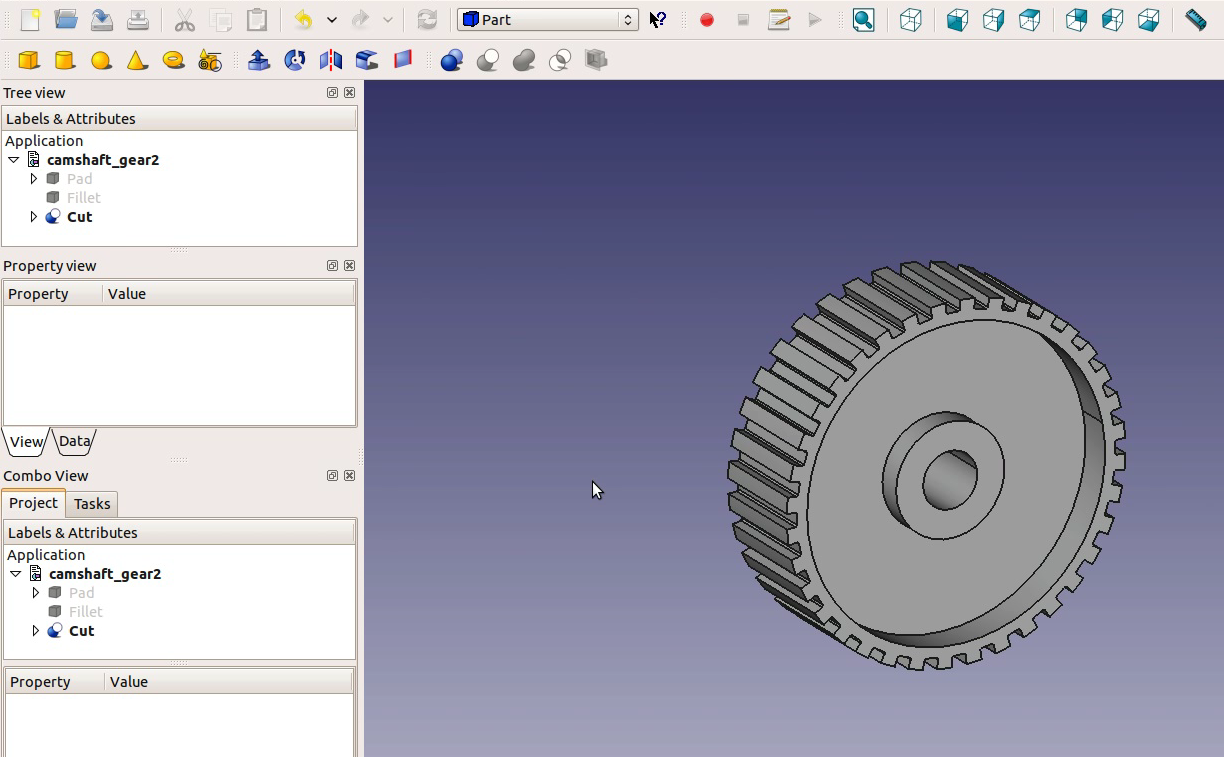This screenshot has height=757, width=1224.
Task: Collapse the camshaft_gear2 document node
Action: pyautogui.click(x=13, y=159)
